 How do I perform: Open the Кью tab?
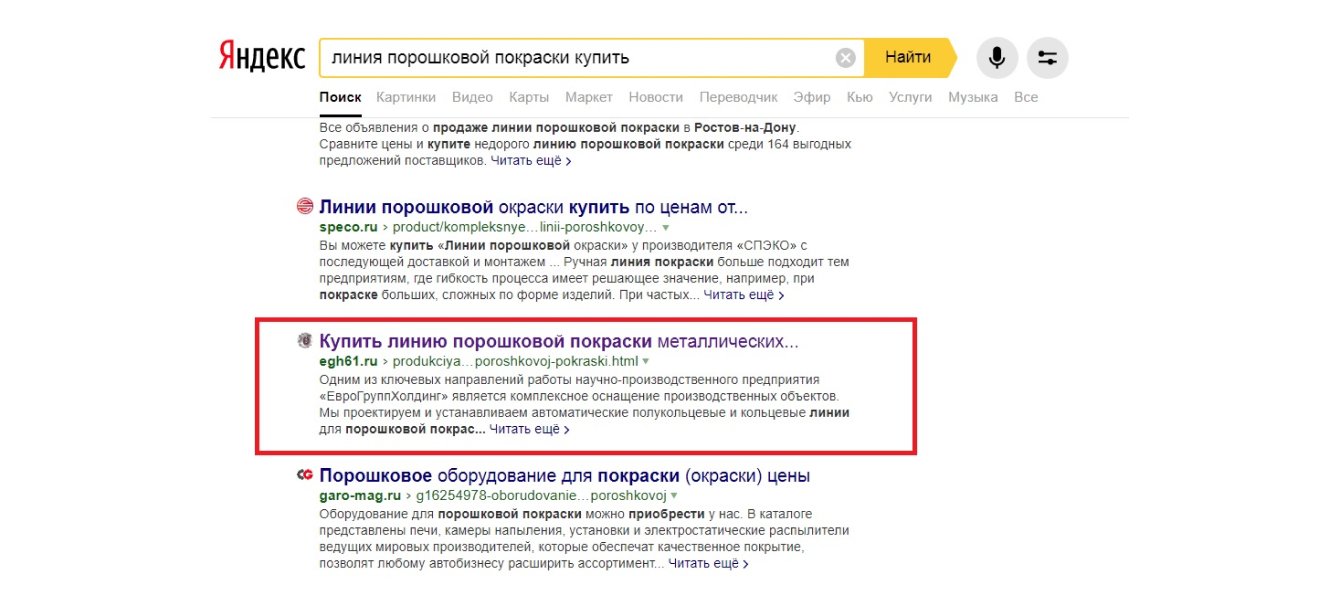[860, 97]
